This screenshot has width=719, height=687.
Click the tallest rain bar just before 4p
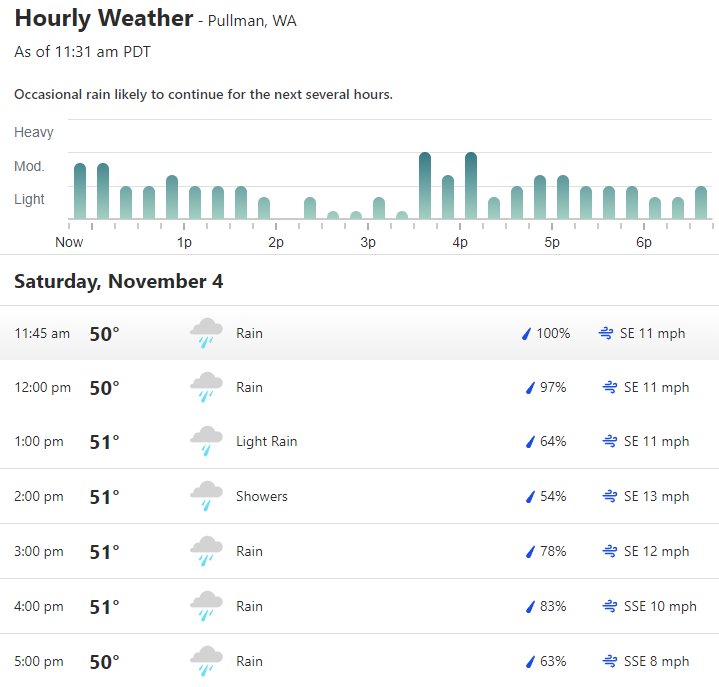pos(425,185)
